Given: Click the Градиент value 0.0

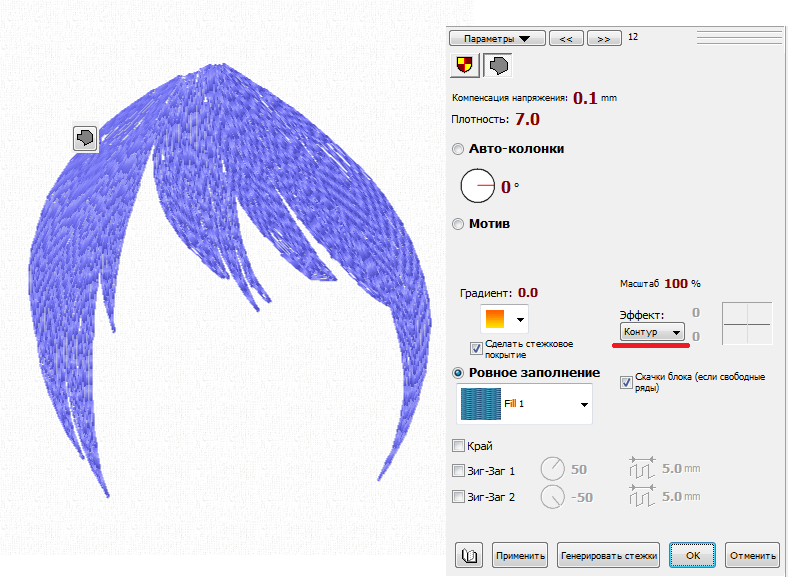Looking at the screenshot, I should click(x=528, y=293).
